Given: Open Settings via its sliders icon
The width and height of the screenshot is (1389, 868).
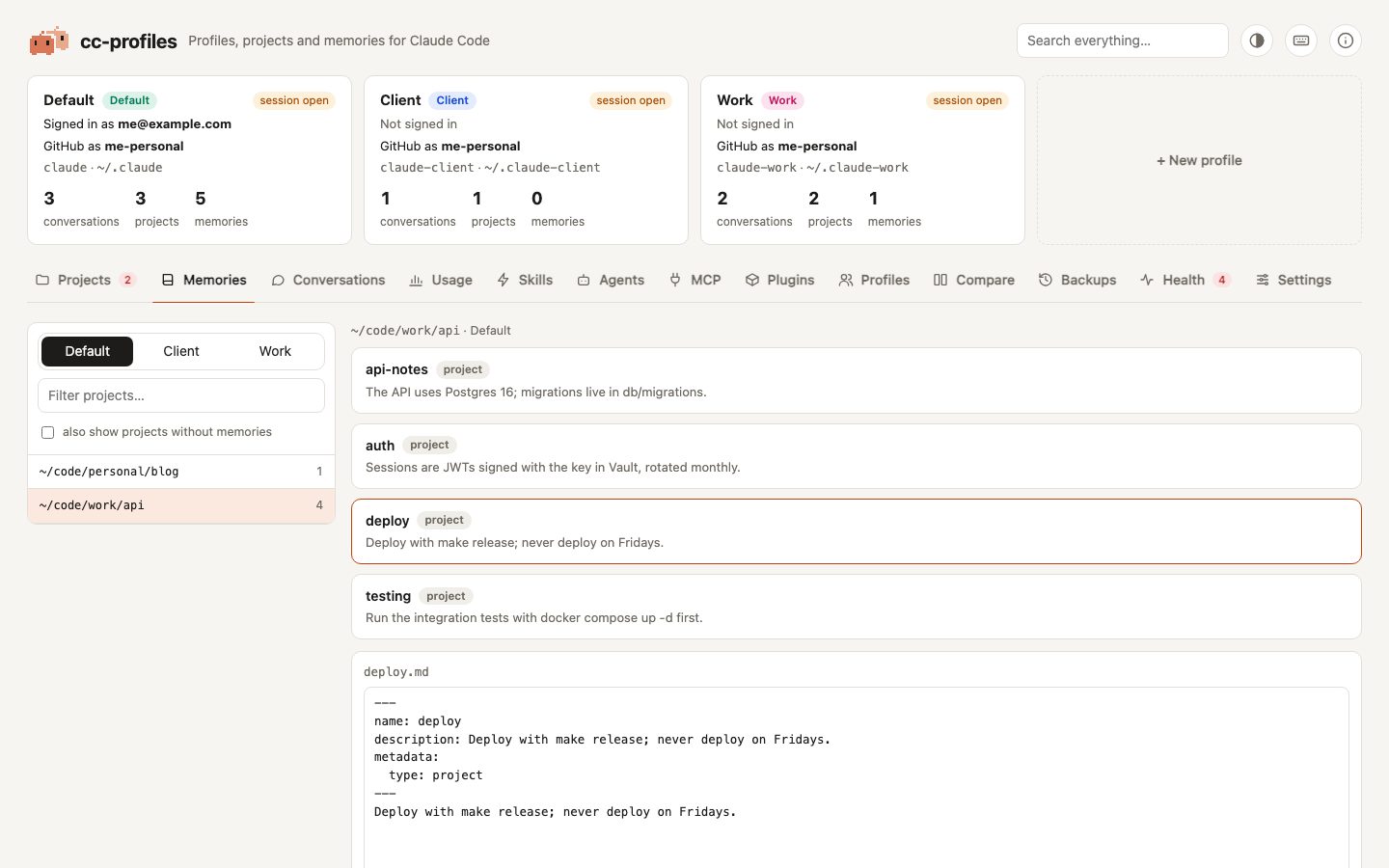Looking at the screenshot, I should [x=1263, y=280].
